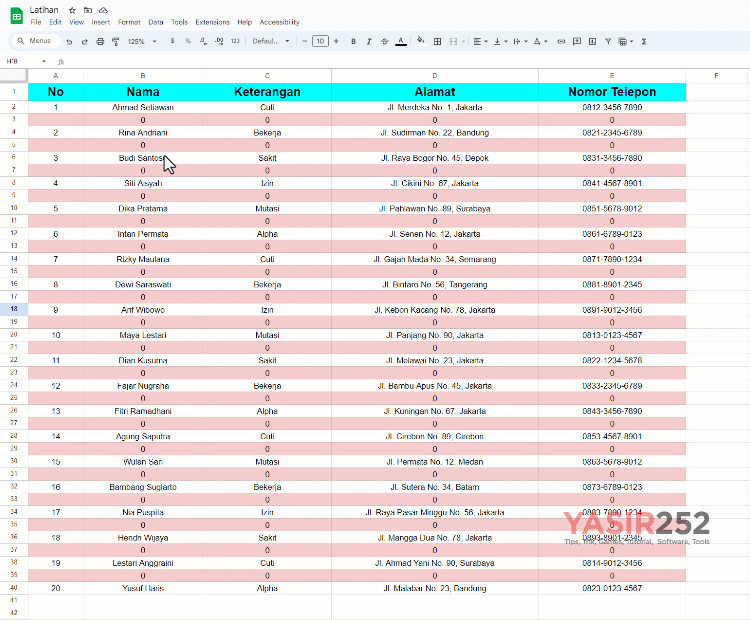
Task: Click the insert chart icon
Action: 592,42
